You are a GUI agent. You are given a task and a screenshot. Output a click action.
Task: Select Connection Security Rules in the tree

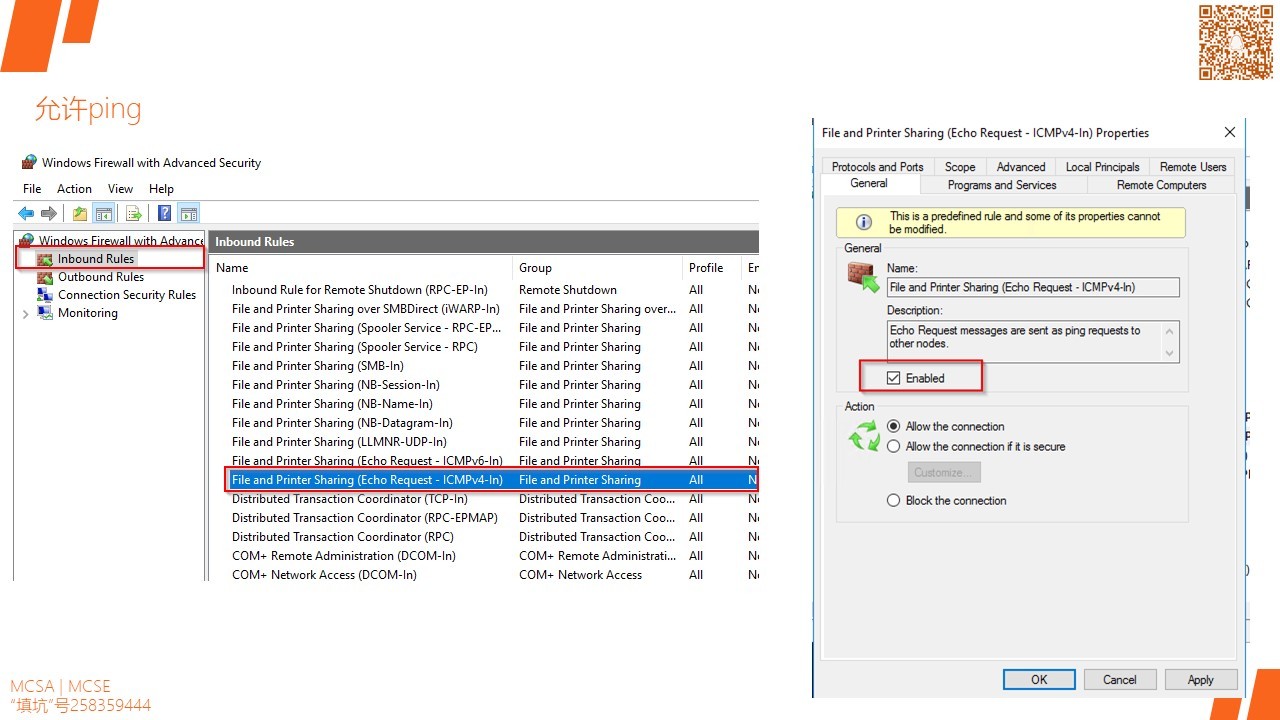[x=127, y=295]
